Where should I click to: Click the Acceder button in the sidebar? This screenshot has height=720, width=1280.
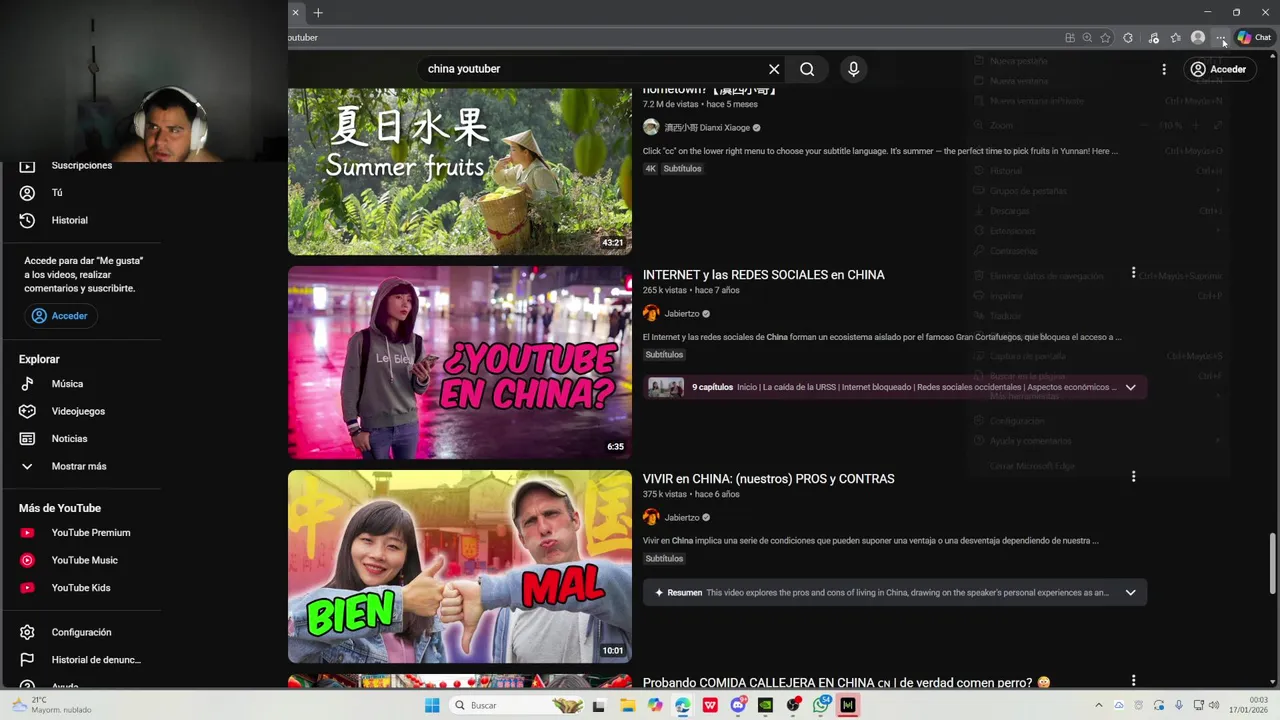(61, 316)
